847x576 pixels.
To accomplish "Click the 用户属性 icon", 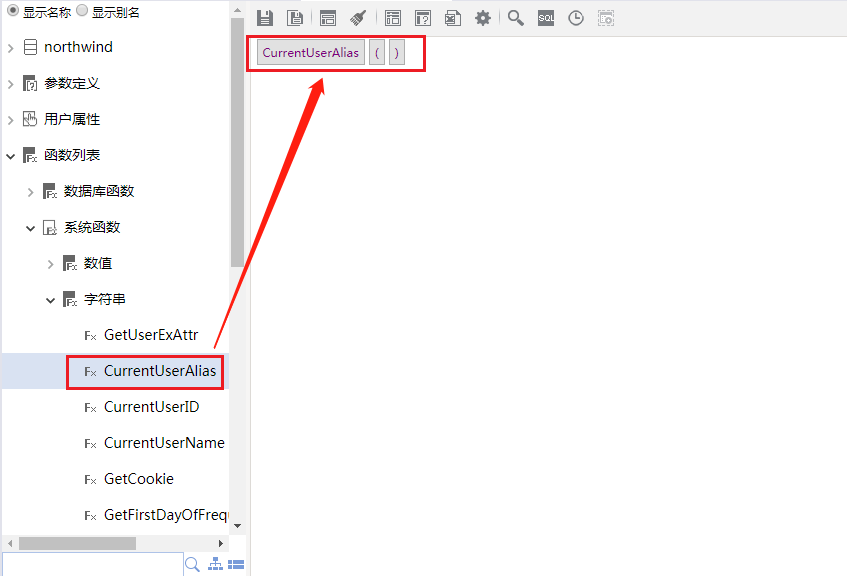I will 30,119.
